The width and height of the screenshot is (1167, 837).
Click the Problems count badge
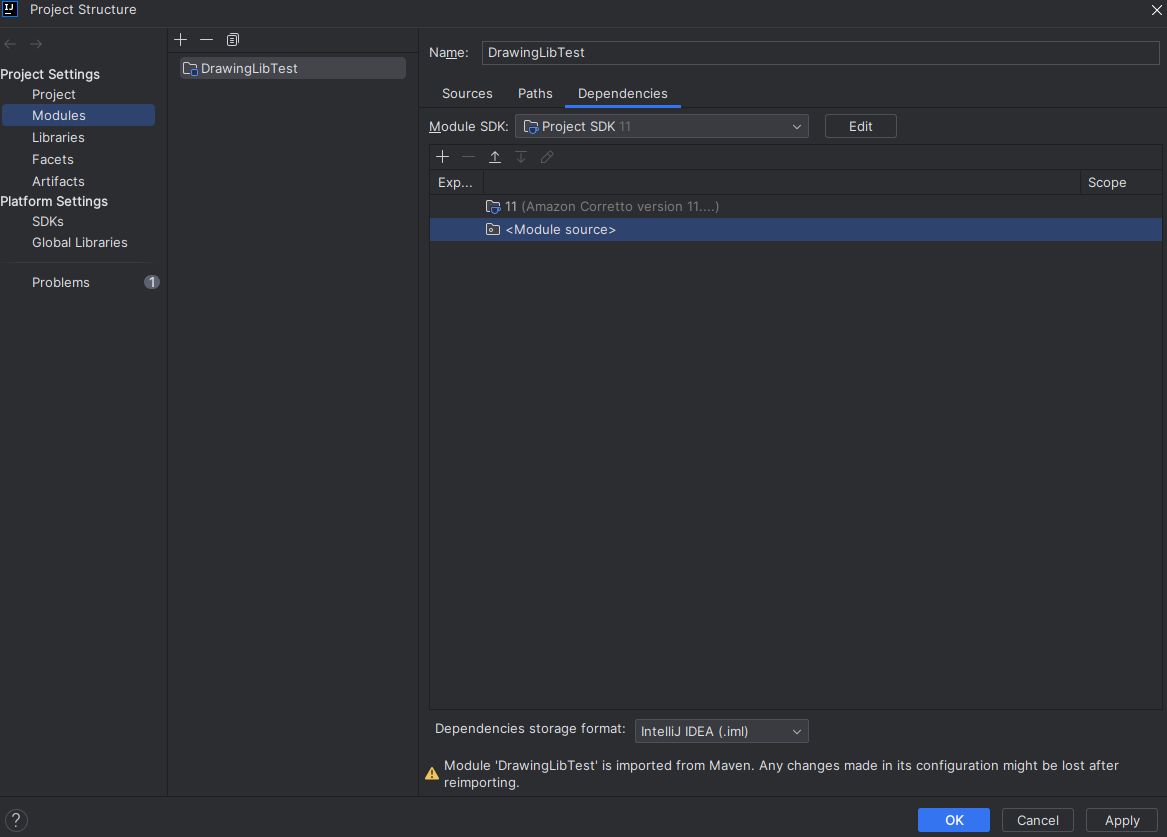click(x=152, y=282)
